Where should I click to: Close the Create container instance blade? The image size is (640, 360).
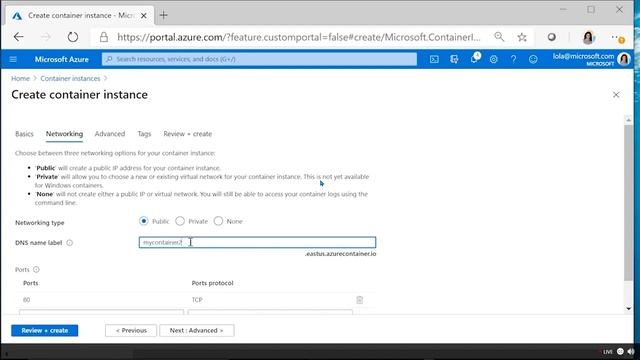(x=616, y=95)
